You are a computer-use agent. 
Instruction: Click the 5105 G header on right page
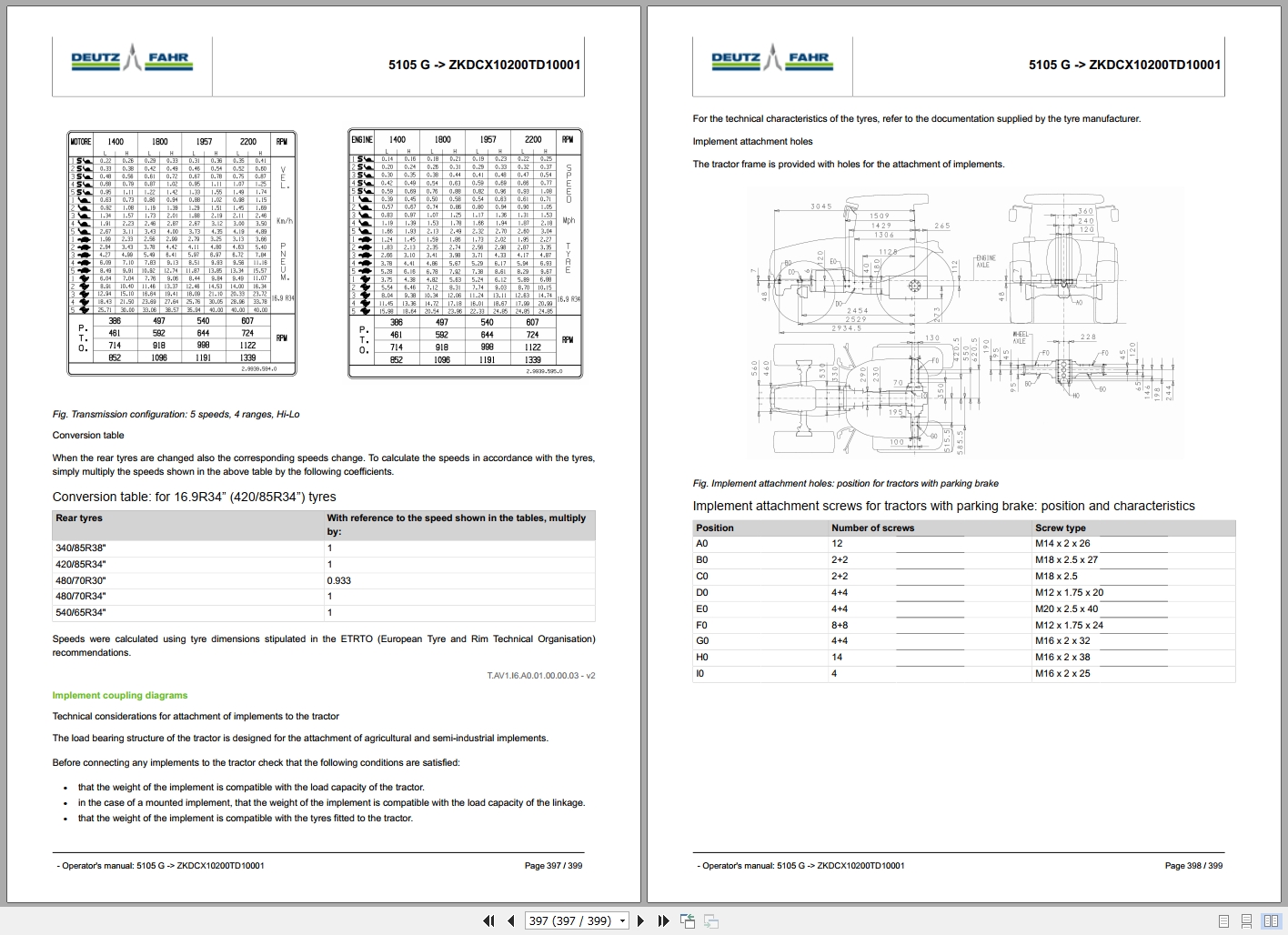[x=1123, y=65]
